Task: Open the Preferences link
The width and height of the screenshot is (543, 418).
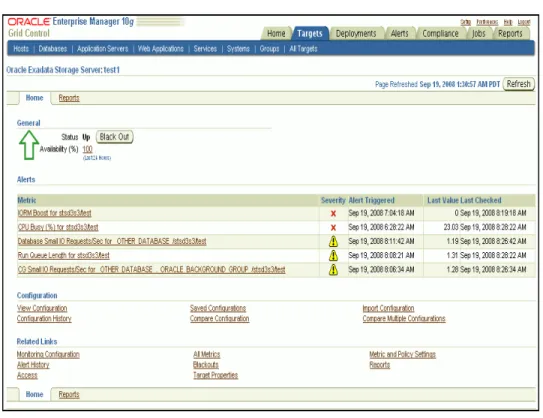Action: [487, 22]
